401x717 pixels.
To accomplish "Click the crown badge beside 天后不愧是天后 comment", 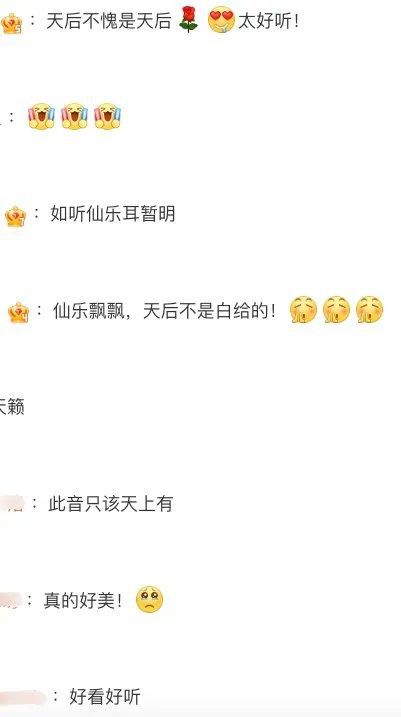I will 11,24.
